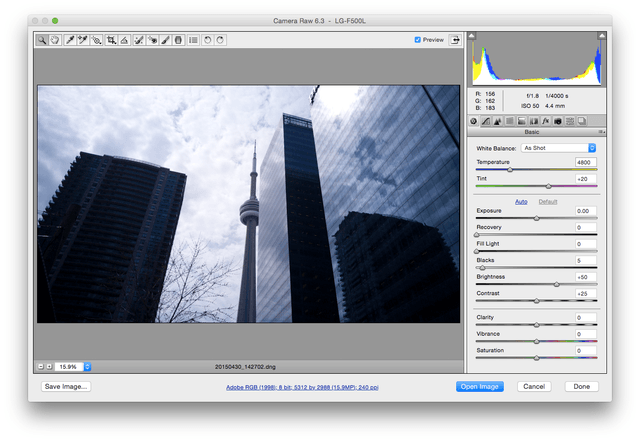This screenshot has height=442, width=640.
Task: Open the Camera Raw preferences dialog icon
Action: pyautogui.click(x=193, y=40)
